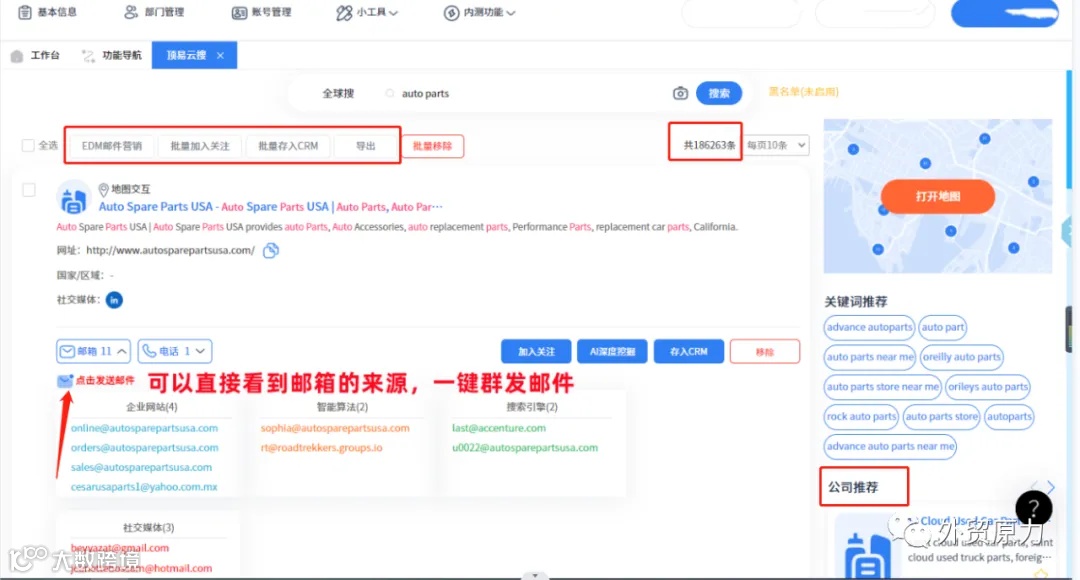Select cesarusaparts1@yahoo.com.mx email
1080x580 pixels.
(x=144, y=487)
